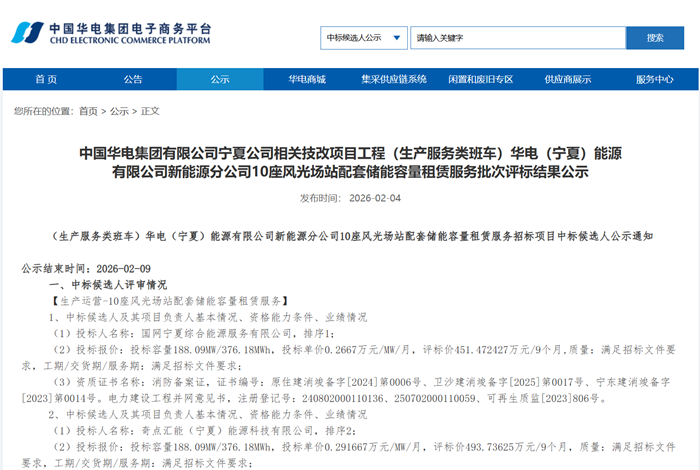Click the keyword search input field
Viewport: 700px width, 470px height.
coord(516,38)
